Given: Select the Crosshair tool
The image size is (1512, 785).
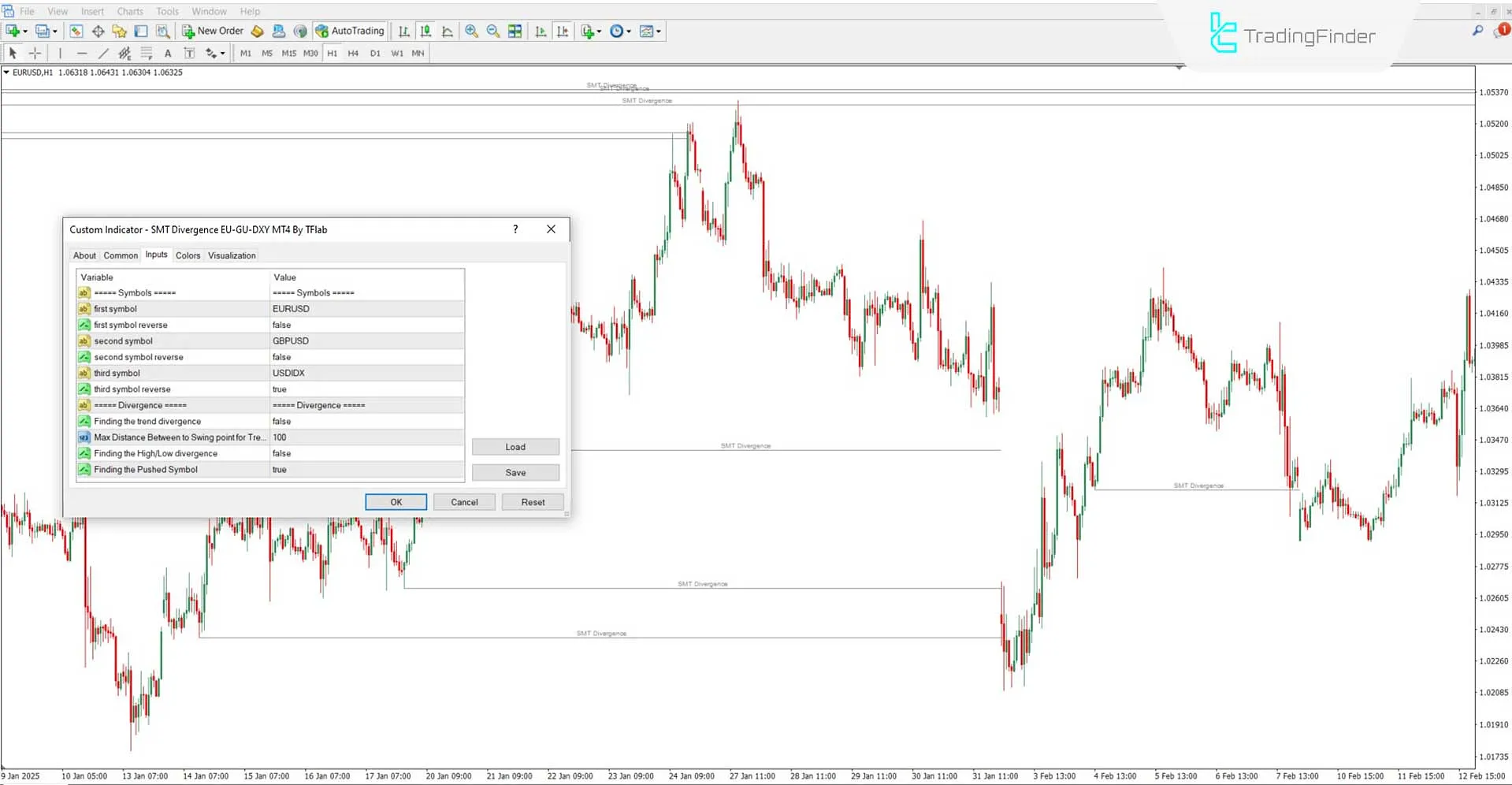Looking at the screenshot, I should (x=35, y=53).
